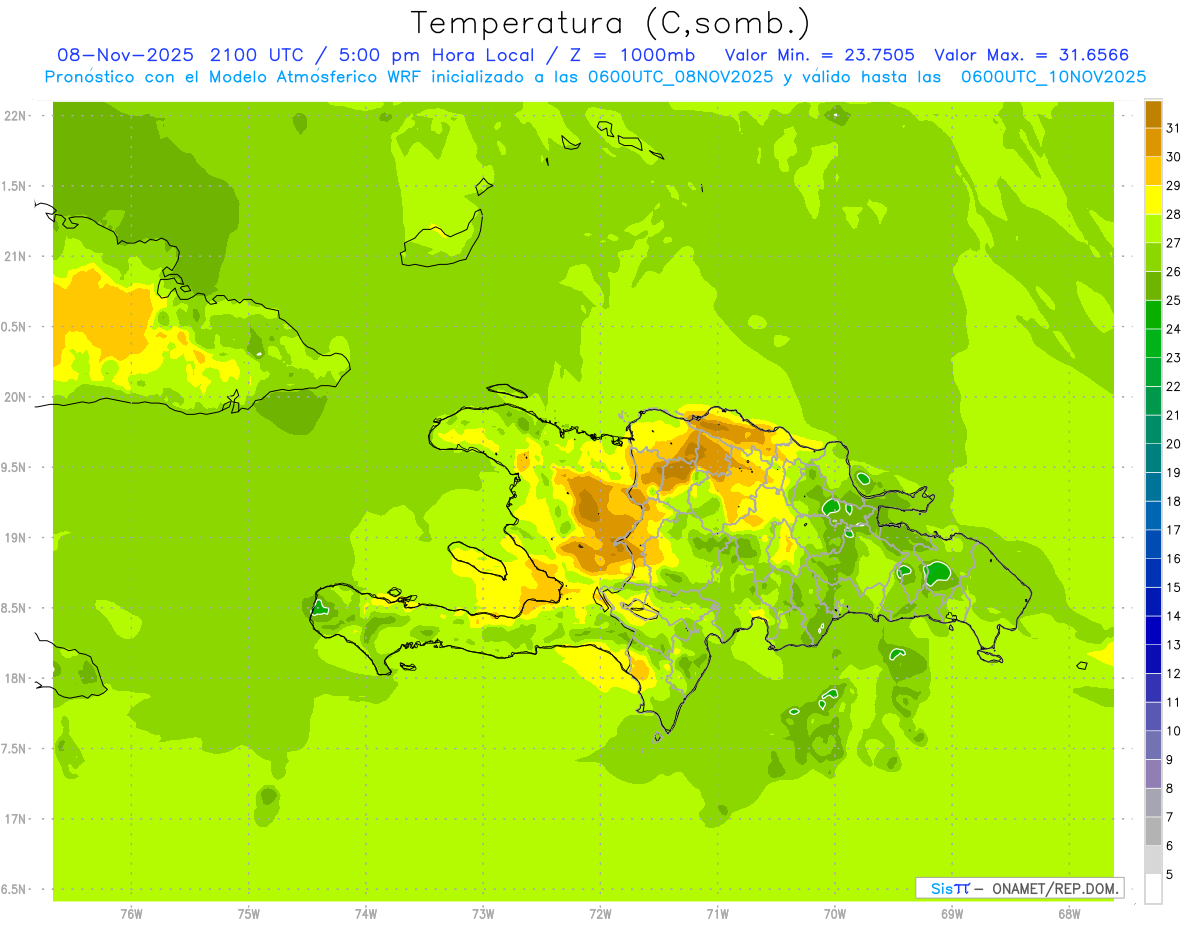The width and height of the screenshot is (1200, 927).
Task: Click the 22N latitude axis label
Action: tap(17, 115)
